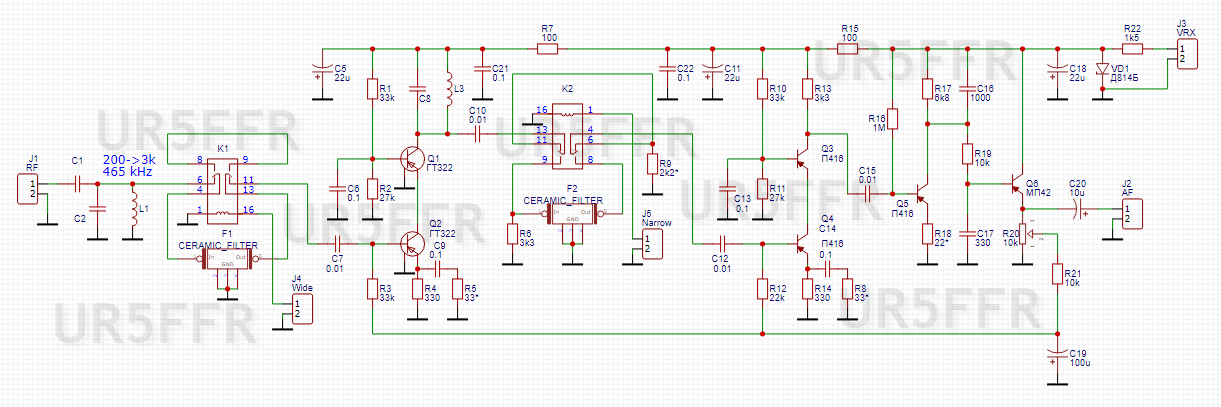Select transistor Q1 ГТ322 symbol

(408, 160)
